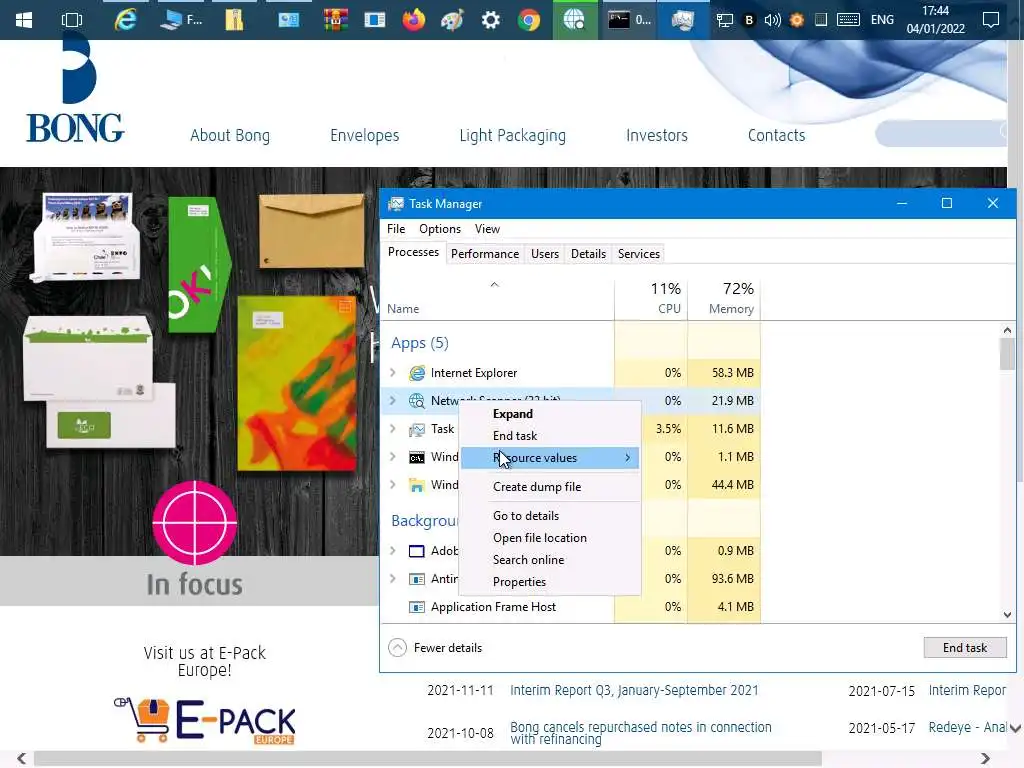This screenshot has height=768, width=1024.
Task: Open the touch keyboard tray icon
Action: tap(848, 20)
